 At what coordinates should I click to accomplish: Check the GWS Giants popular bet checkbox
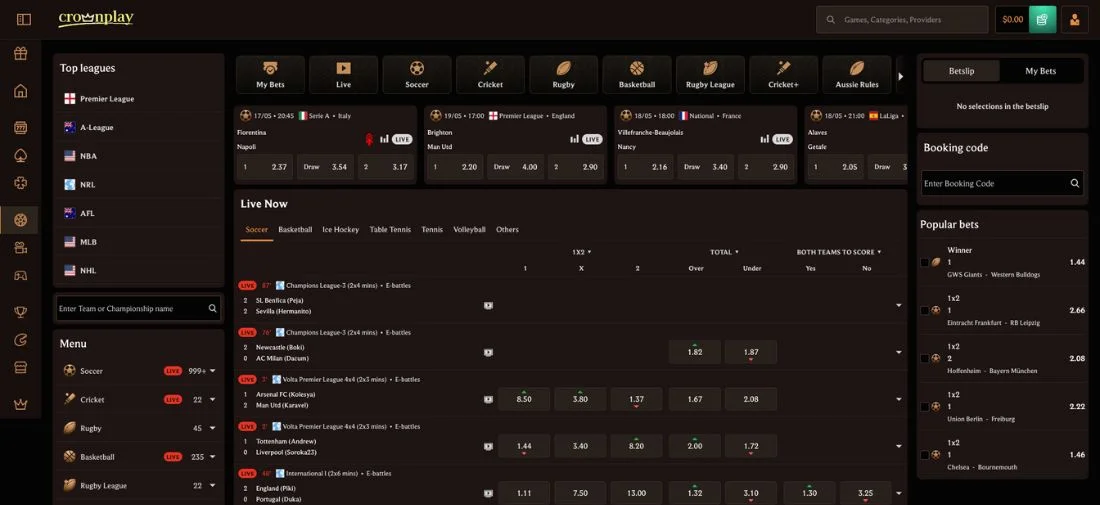pos(925,262)
